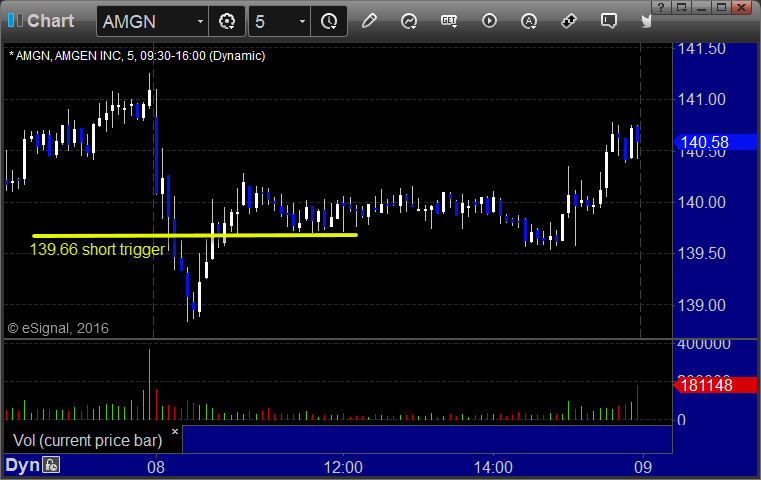The height and width of the screenshot is (480, 761).
Task: Expand the AMGN symbol dropdown arrow
Action: [200, 21]
